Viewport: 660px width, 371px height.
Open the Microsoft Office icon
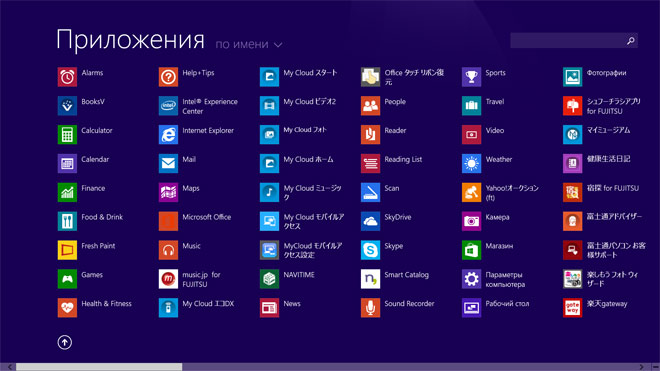(x=168, y=221)
